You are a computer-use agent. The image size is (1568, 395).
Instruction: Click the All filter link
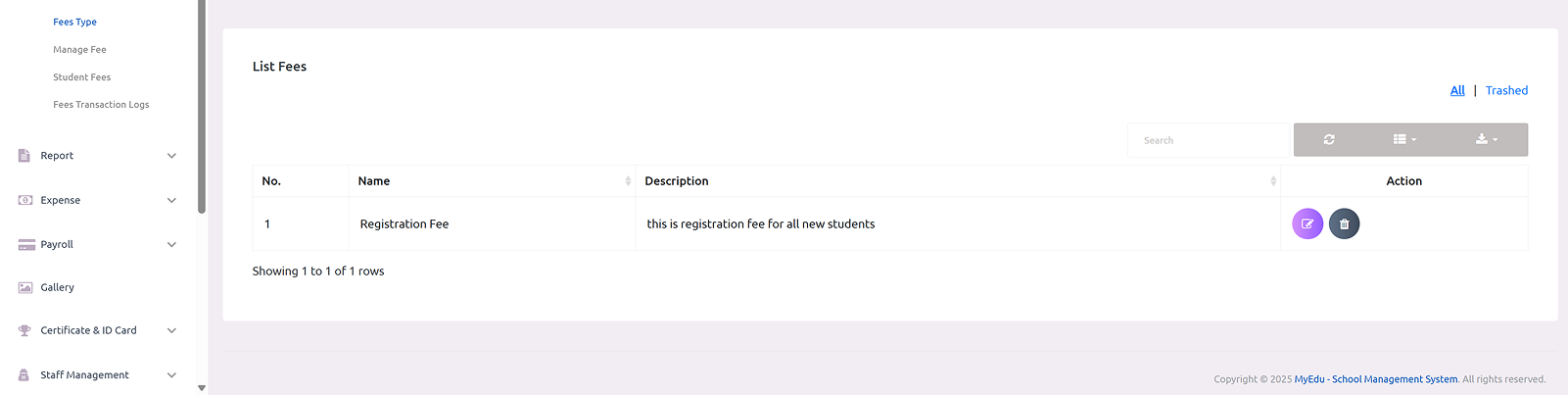point(1457,90)
